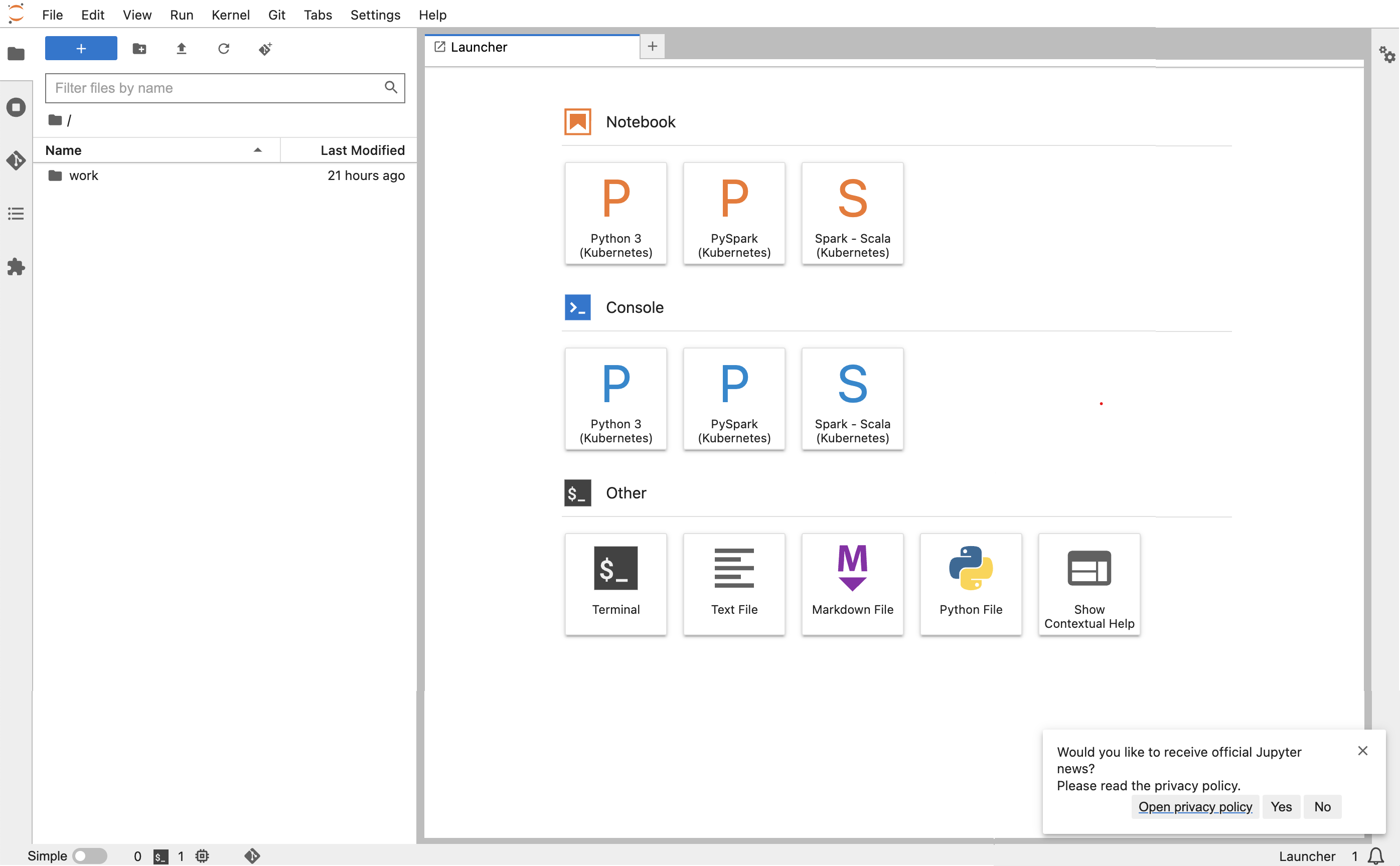This screenshot has height=866, width=1400.
Task: Open Spark Scala Kubernetes notebook
Action: pos(852,212)
